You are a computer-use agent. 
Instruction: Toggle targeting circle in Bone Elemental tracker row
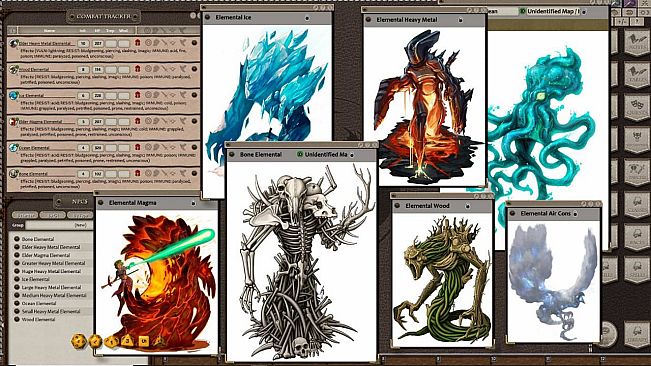click(x=149, y=173)
